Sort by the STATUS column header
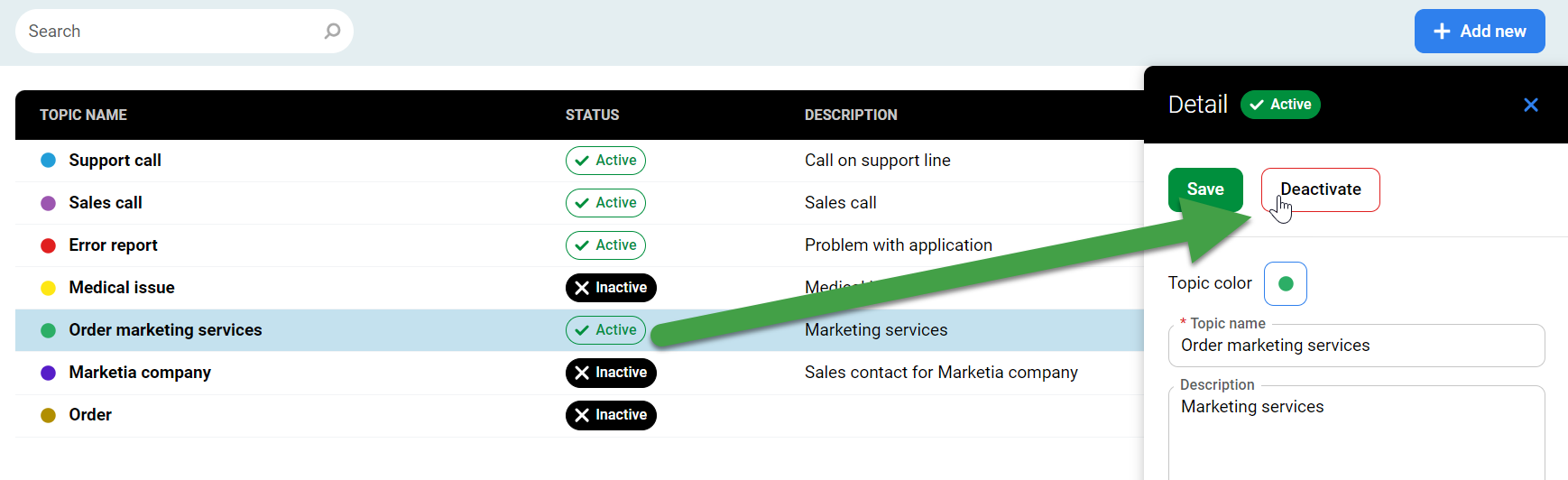Image resolution: width=1568 pixels, height=480 pixels. tap(592, 115)
